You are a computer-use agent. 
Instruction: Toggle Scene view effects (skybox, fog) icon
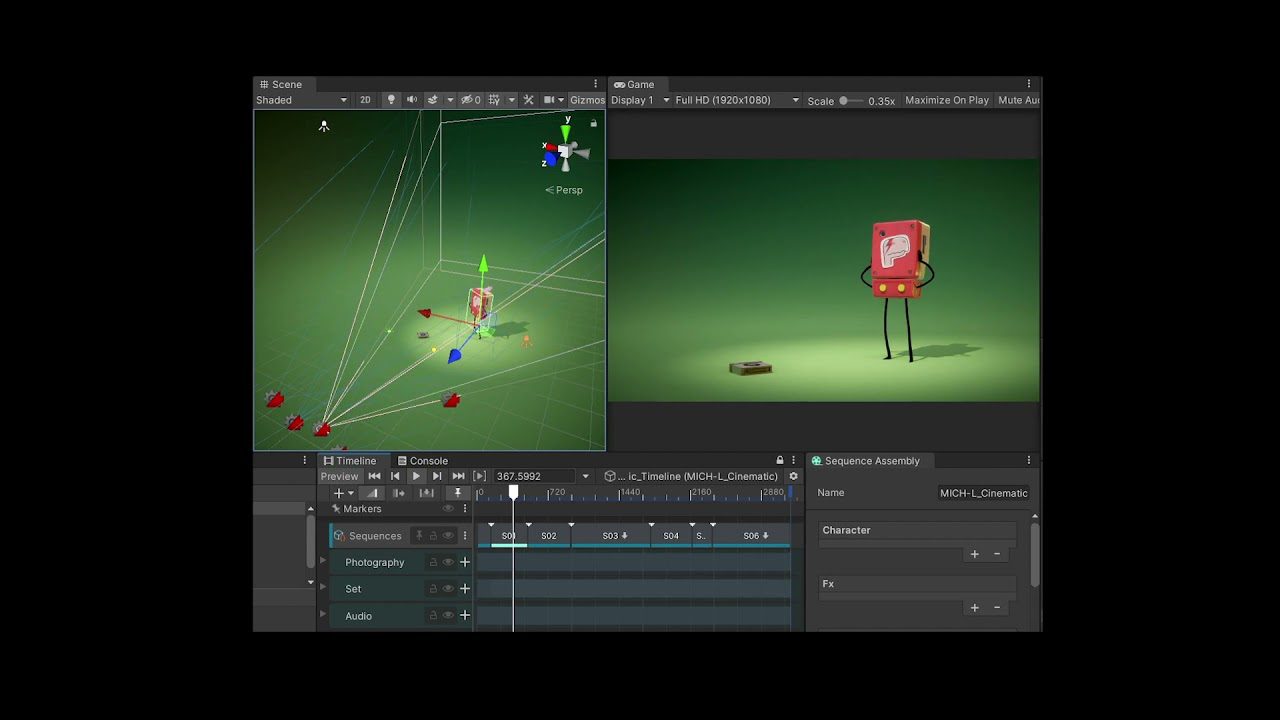coord(433,100)
